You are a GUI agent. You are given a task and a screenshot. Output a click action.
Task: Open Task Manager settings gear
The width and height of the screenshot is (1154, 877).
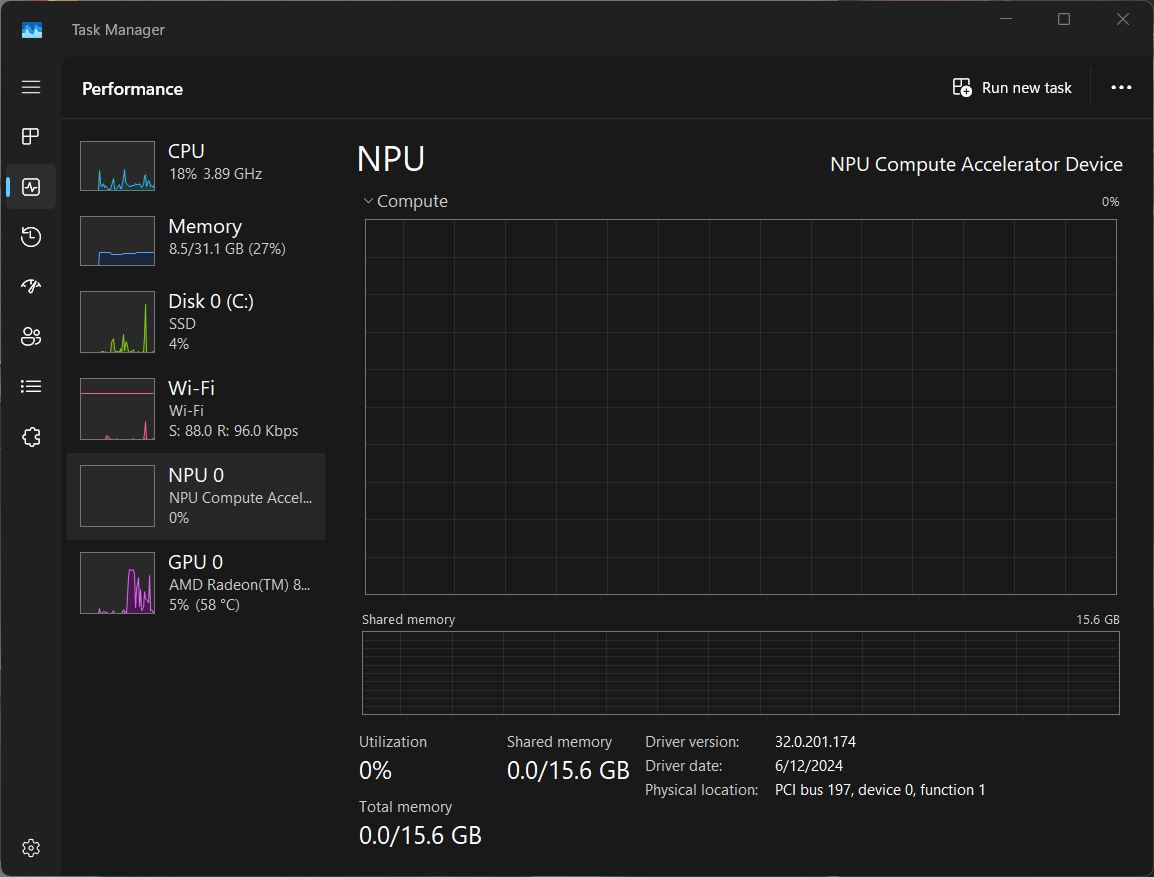click(x=31, y=848)
